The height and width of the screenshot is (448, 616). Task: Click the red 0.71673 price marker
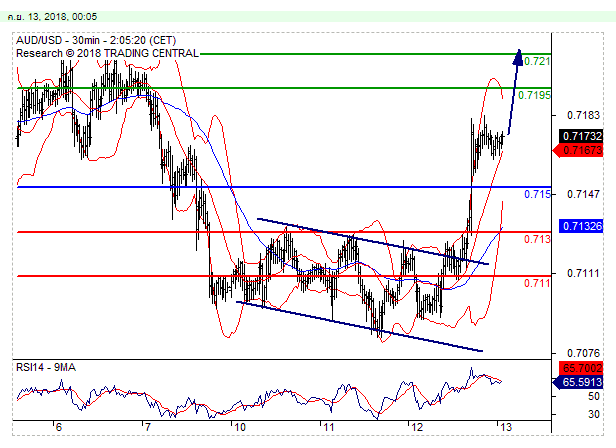click(x=578, y=150)
